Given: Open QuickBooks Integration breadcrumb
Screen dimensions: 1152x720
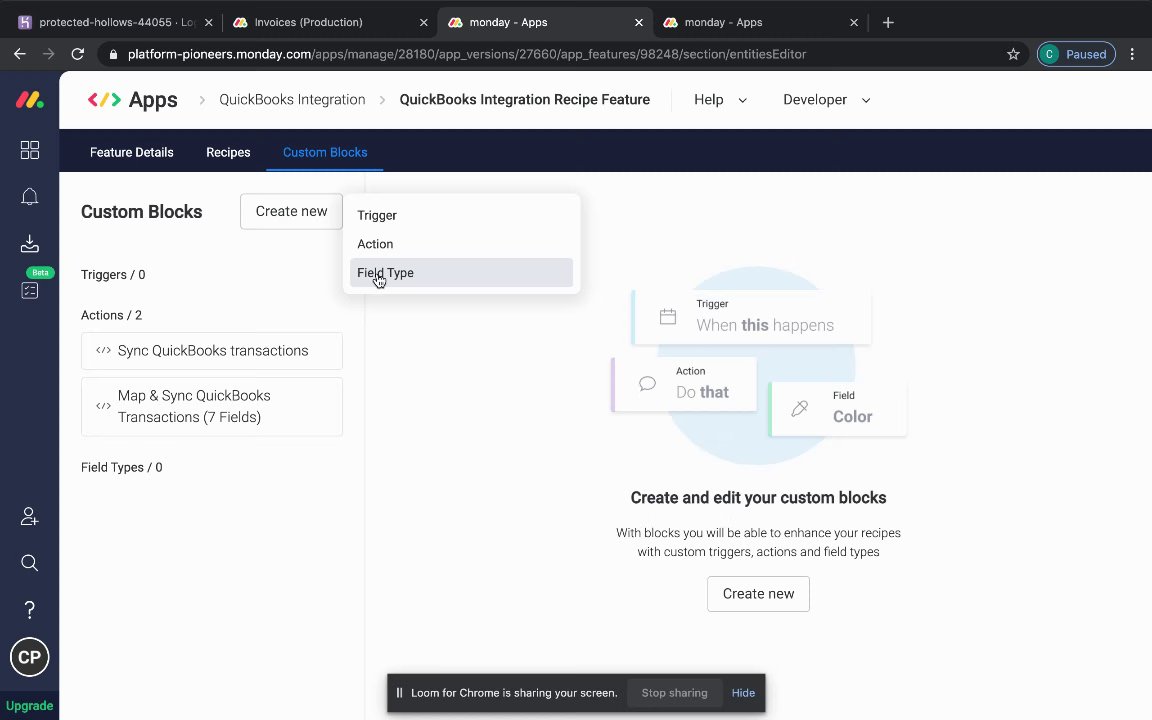Looking at the screenshot, I should coord(292,99).
